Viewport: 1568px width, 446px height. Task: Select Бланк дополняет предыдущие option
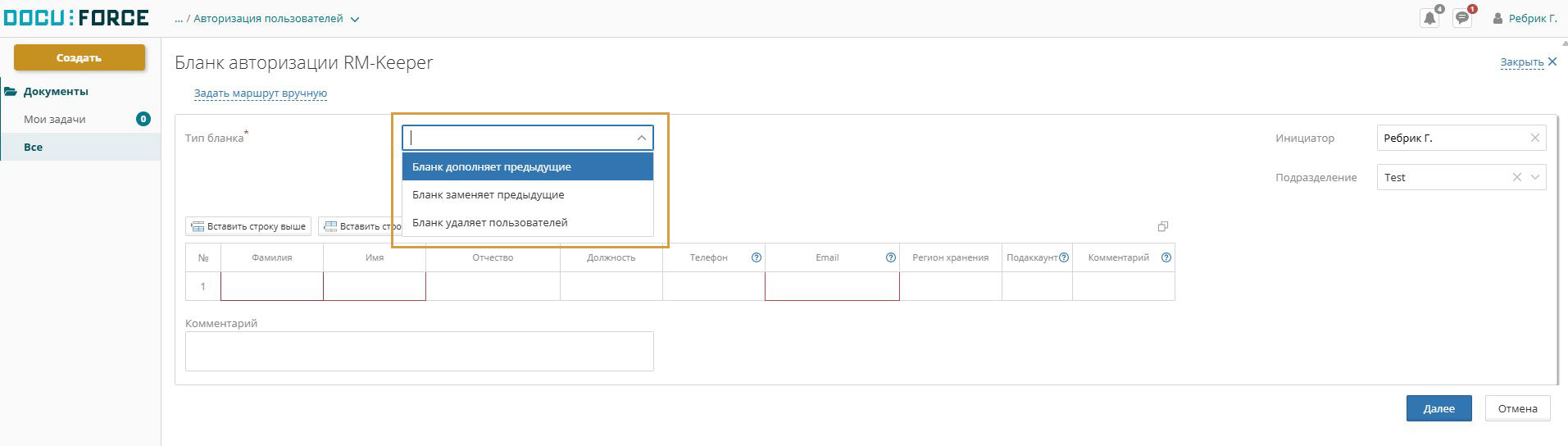[x=528, y=166]
